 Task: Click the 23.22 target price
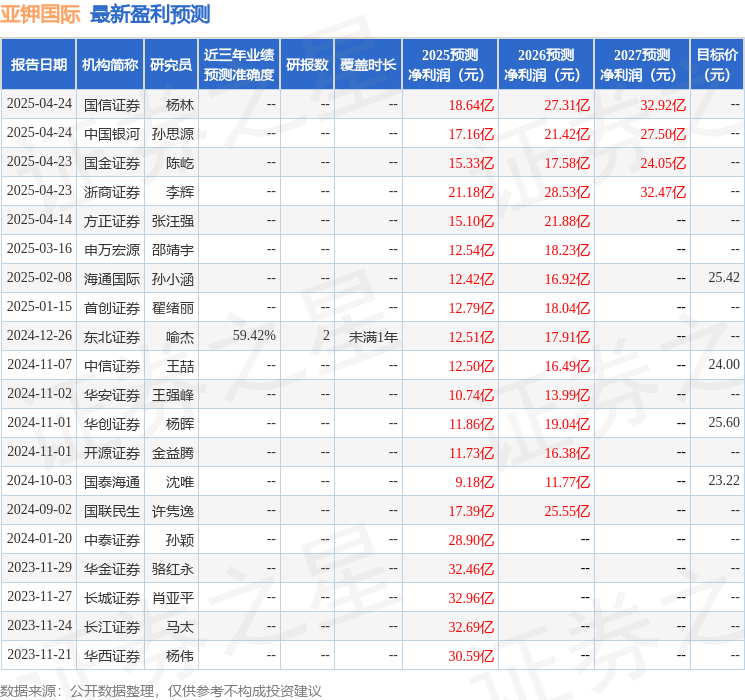(x=724, y=480)
